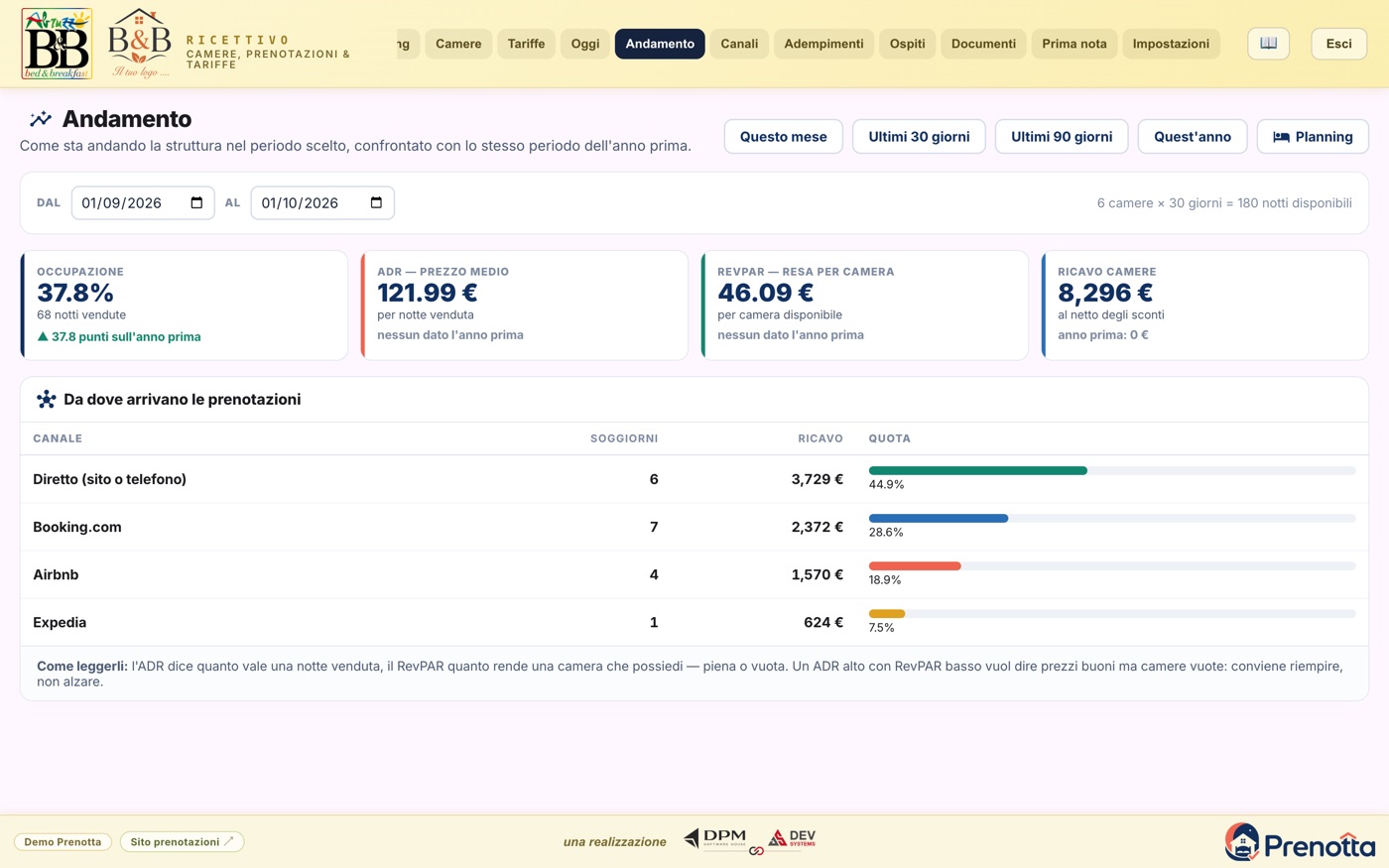
Task: Click the 2,372 € revenue value
Action: (x=818, y=527)
